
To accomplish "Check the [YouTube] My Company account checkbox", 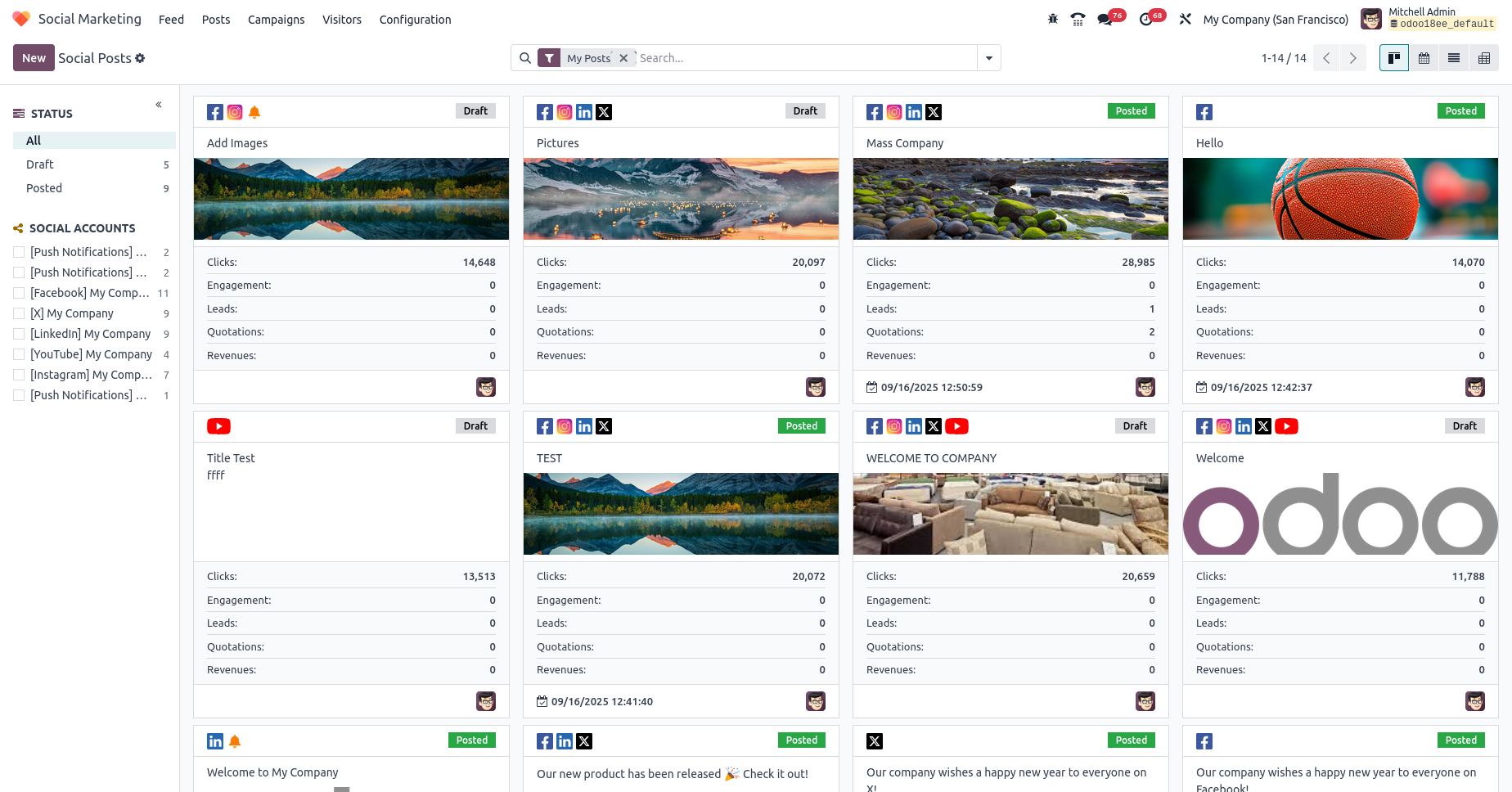I will [19, 354].
